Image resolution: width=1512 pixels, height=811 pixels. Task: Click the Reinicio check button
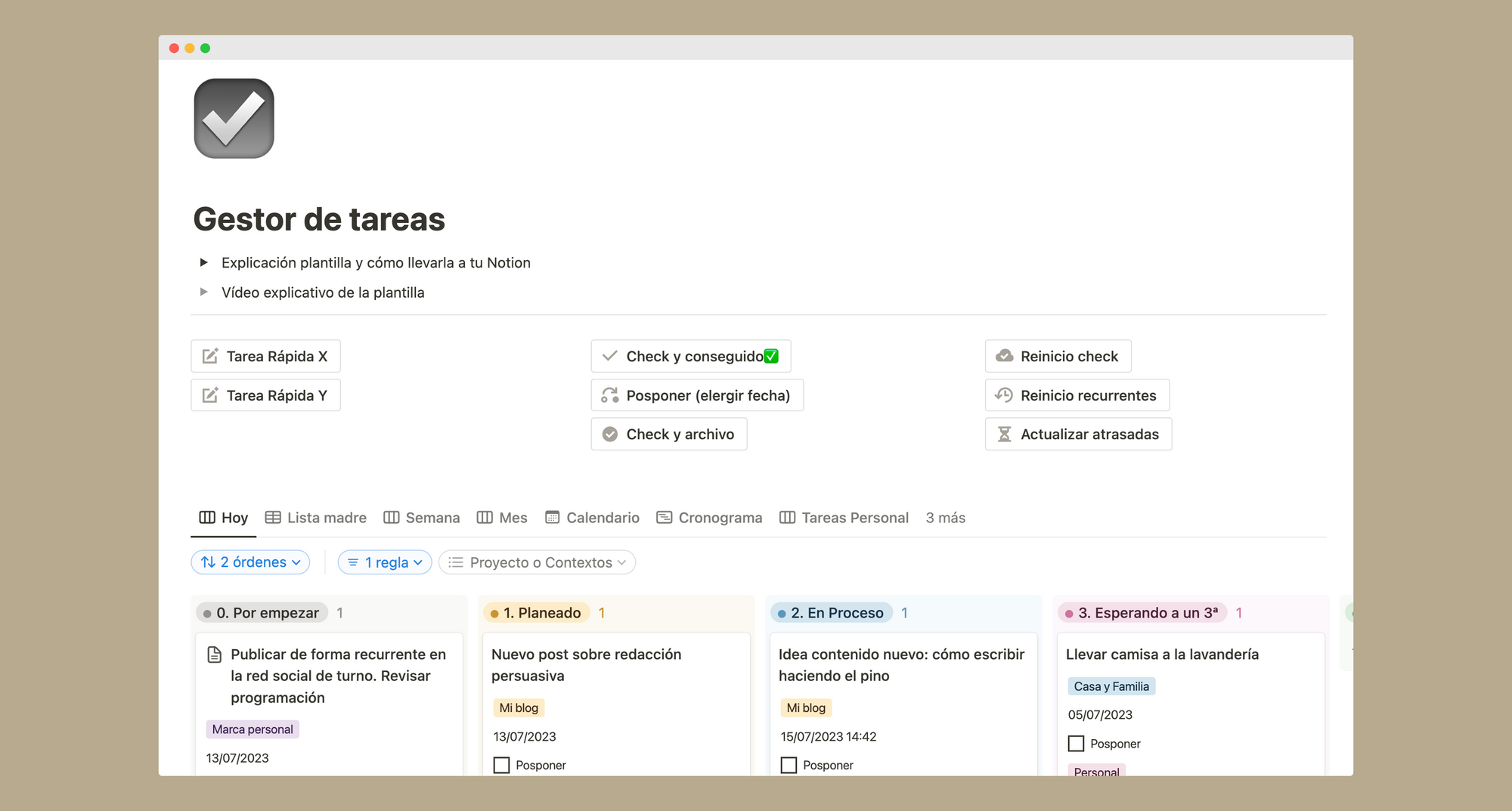1058,355
